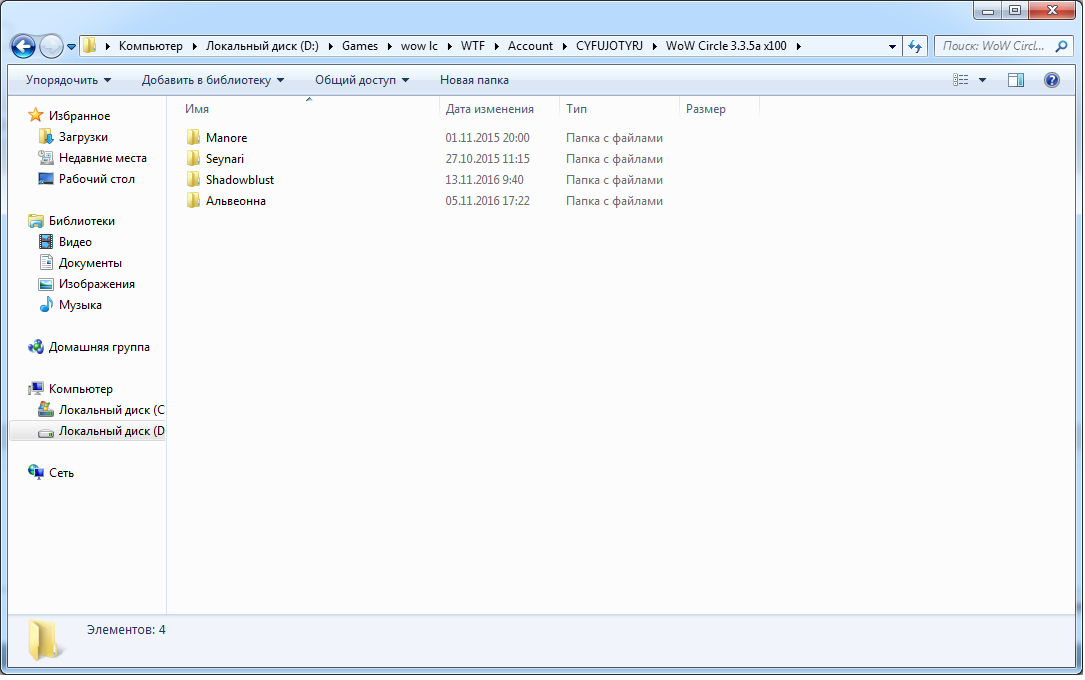Select the Shadowblust folder
This screenshot has width=1085, height=680.
pos(239,180)
